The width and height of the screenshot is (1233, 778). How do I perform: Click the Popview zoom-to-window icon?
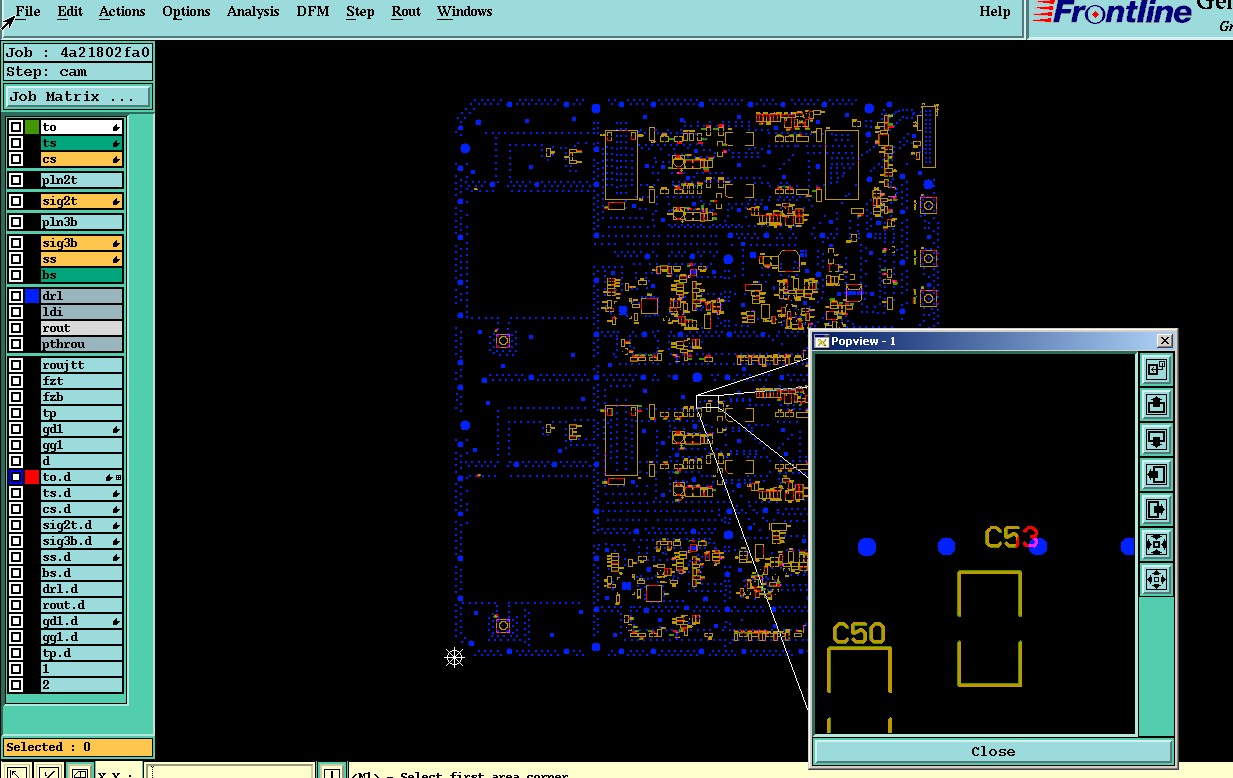pos(1157,369)
